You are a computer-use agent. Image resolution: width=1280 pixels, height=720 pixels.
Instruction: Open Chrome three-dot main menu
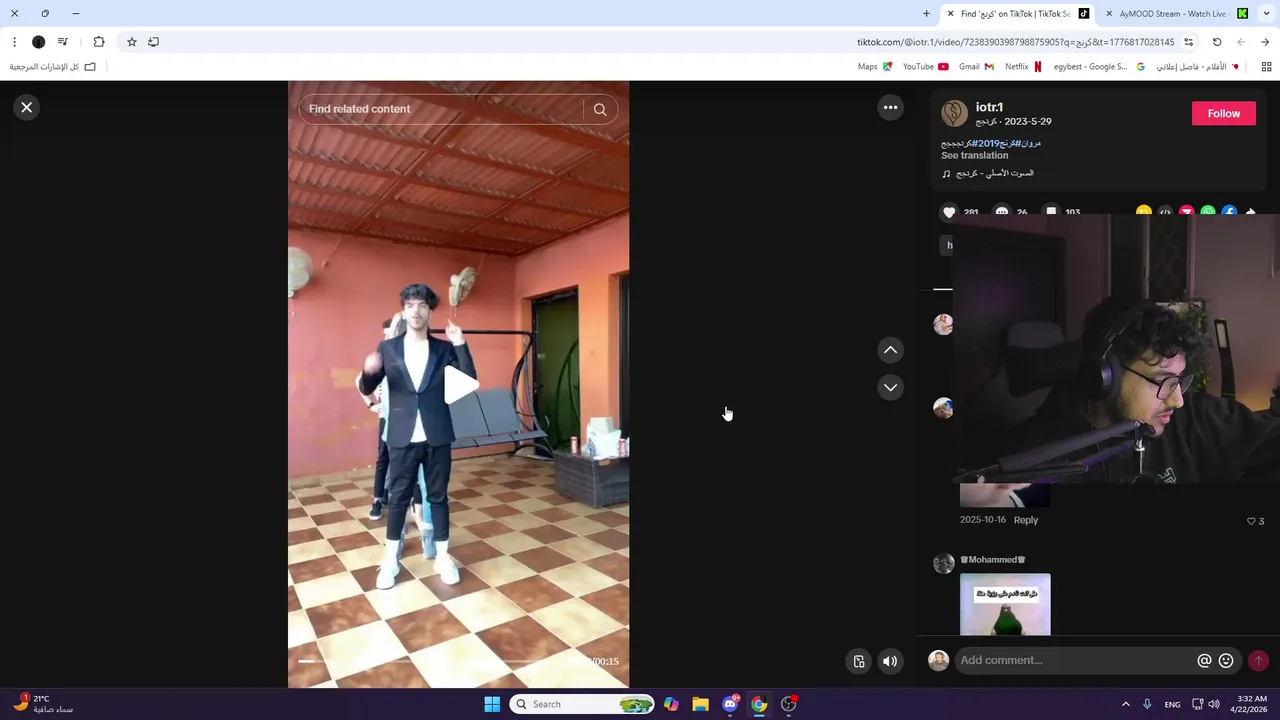14,42
